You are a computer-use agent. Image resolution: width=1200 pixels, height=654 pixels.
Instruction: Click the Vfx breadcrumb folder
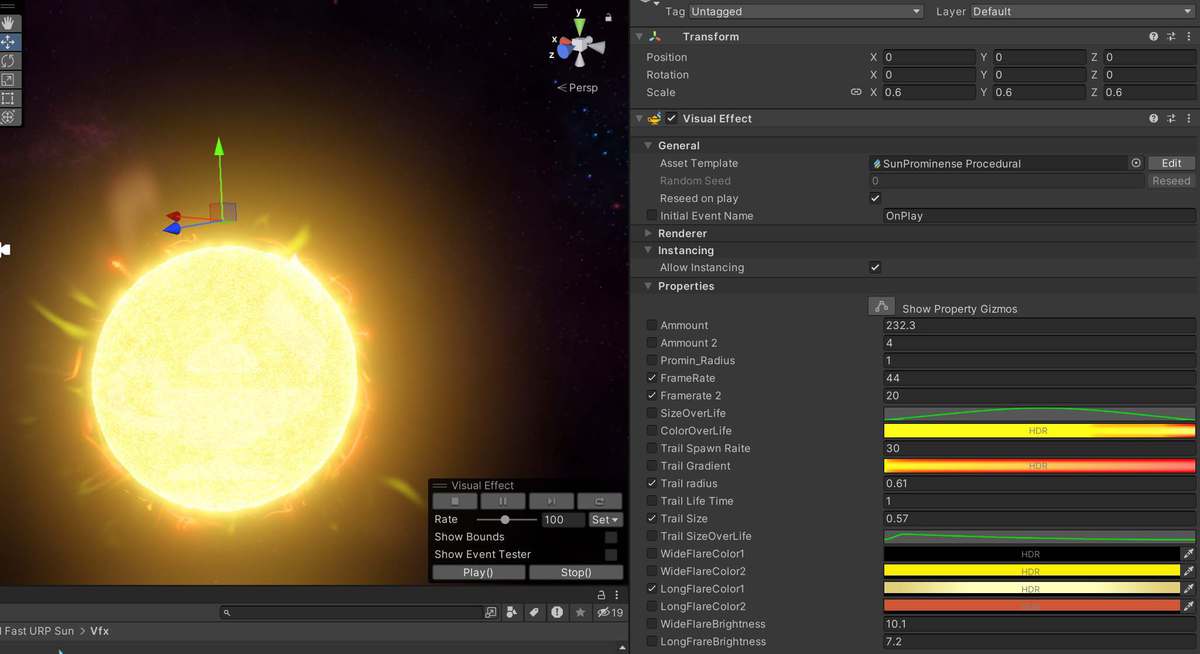pyautogui.click(x=100, y=631)
